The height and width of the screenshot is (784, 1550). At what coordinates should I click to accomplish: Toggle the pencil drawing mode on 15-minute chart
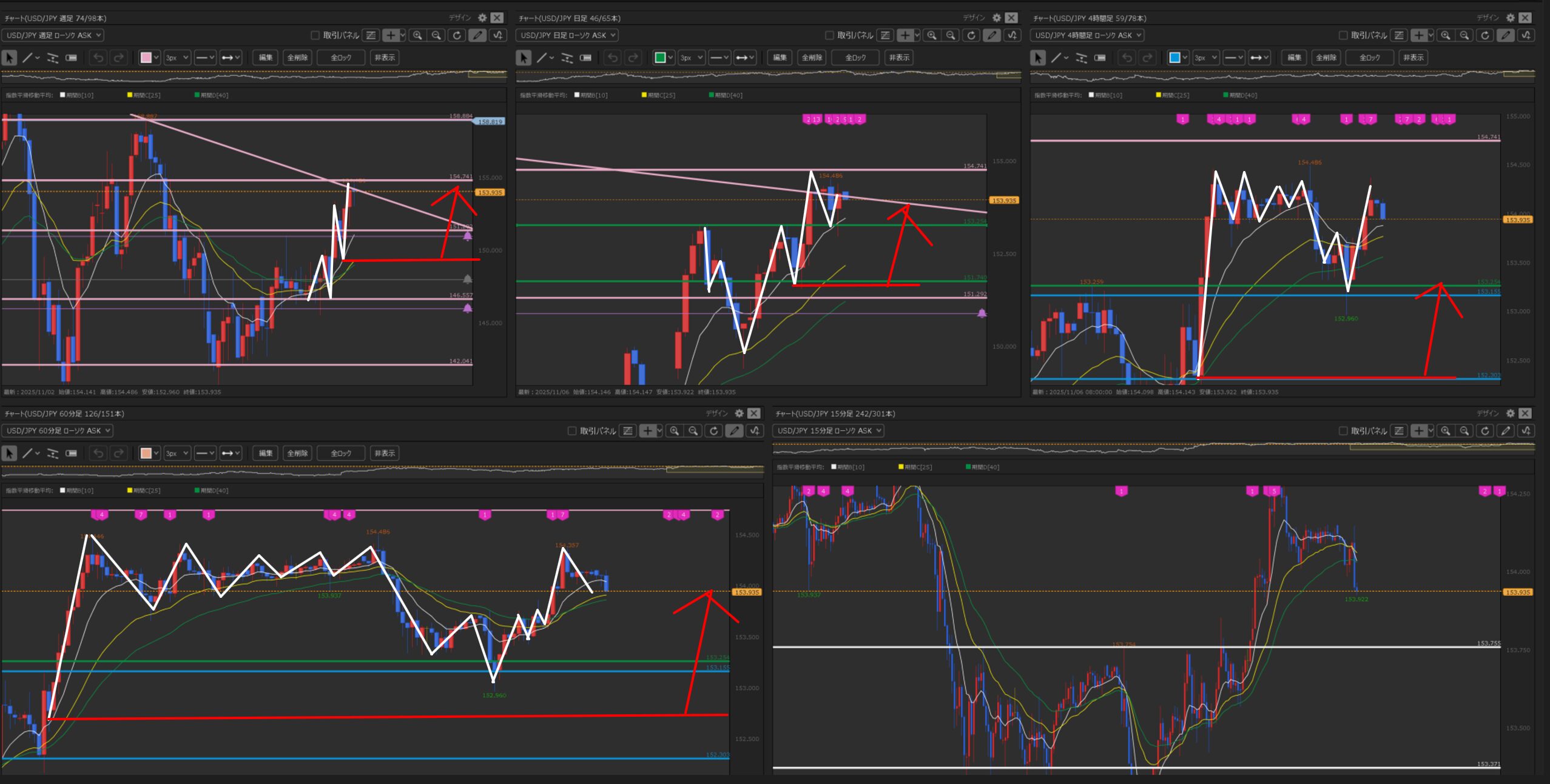[x=1506, y=431]
